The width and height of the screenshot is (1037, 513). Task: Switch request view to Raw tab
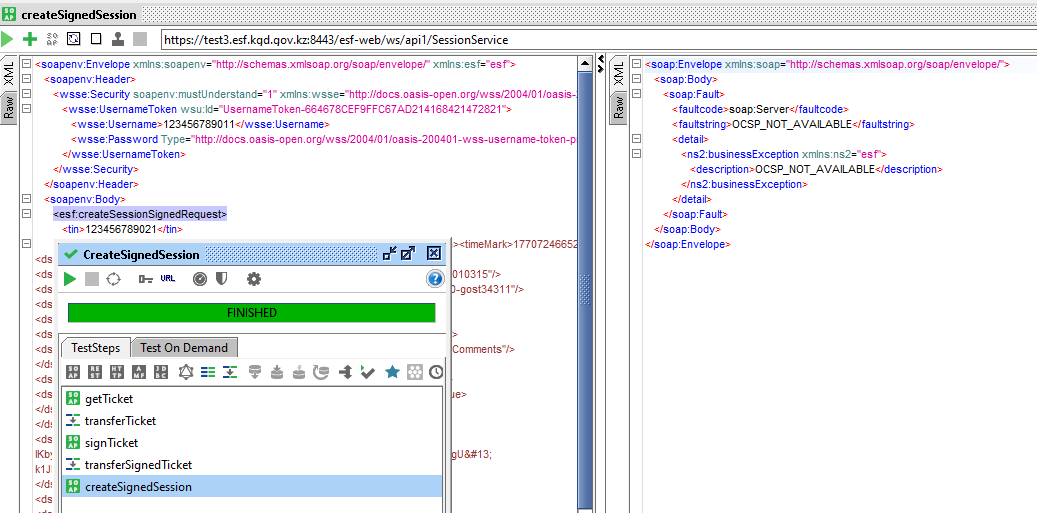tap(8, 108)
